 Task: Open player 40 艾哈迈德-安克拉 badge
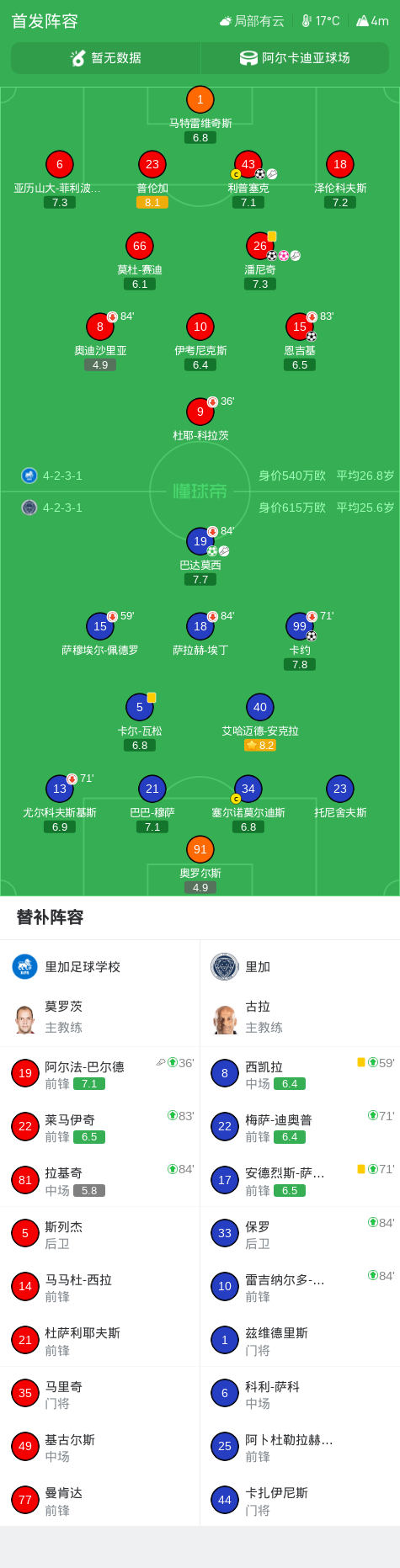pos(259,708)
